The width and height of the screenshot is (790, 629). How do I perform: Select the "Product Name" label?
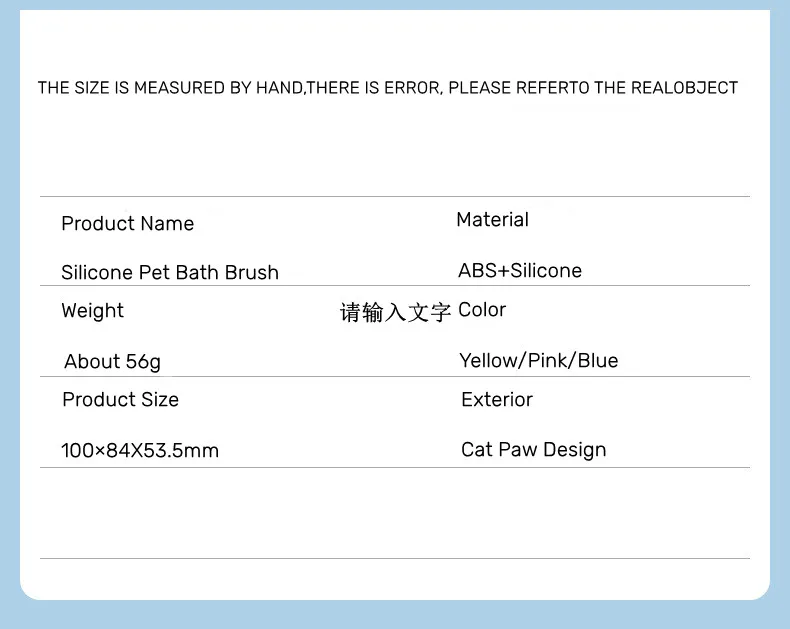click(x=127, y=224)
